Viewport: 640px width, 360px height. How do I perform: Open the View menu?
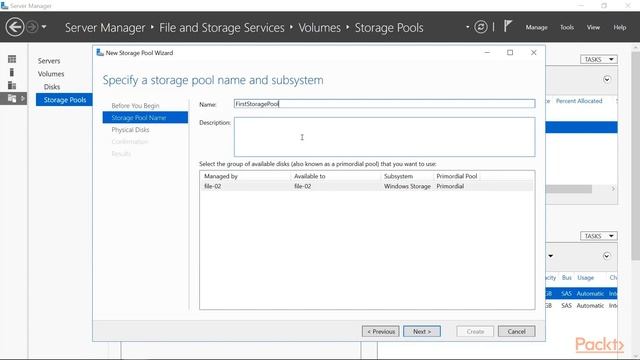pos(593,27)
